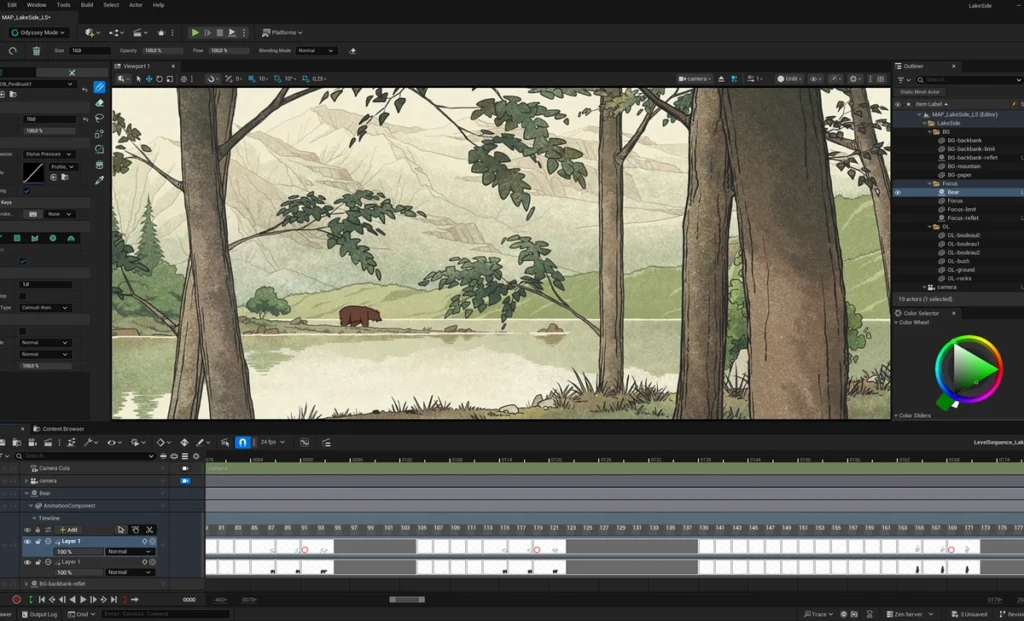Toggle the checkbox below the pressure curve
This screenshot has height=621, width=1024.
tap(26, 190)
